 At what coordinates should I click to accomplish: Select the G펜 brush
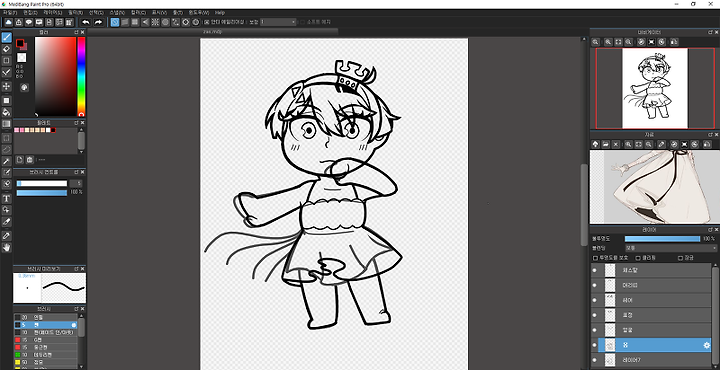(45, 340)
